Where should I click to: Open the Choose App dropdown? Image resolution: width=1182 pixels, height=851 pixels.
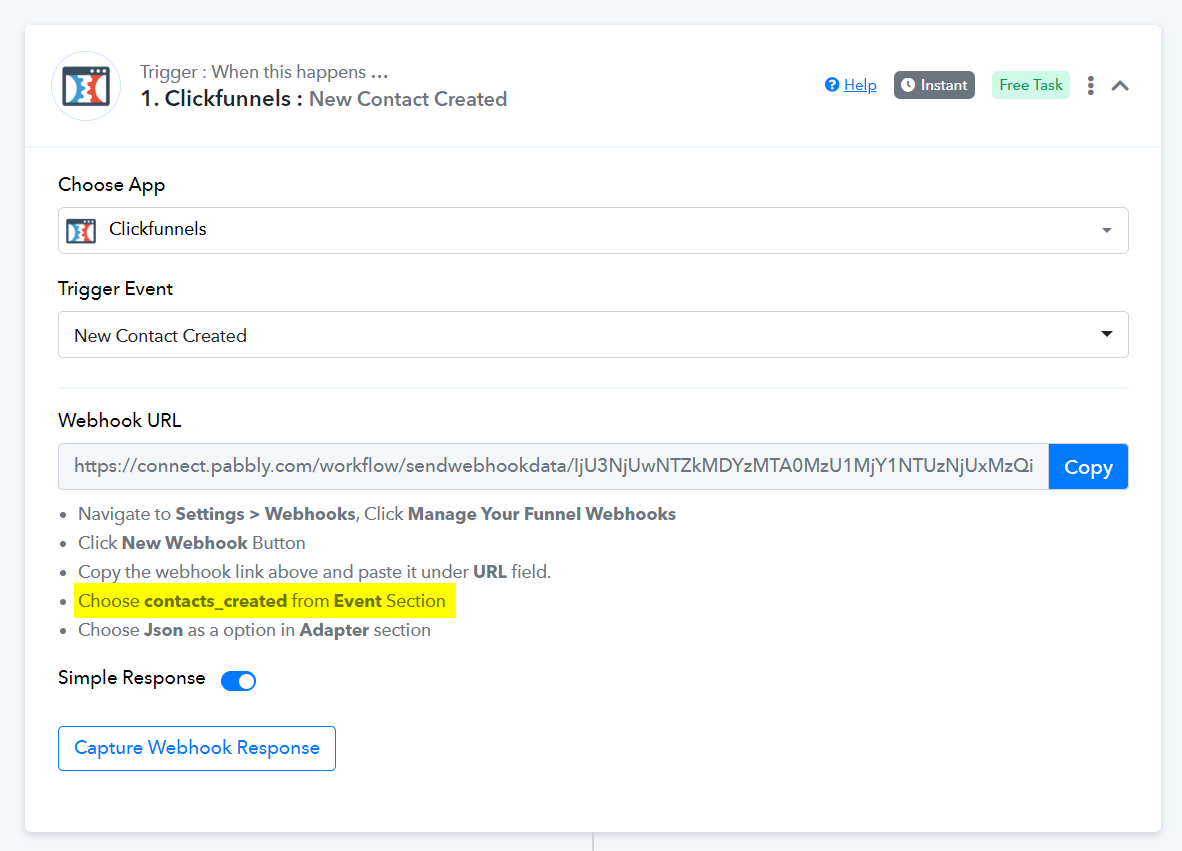[593, 230]
